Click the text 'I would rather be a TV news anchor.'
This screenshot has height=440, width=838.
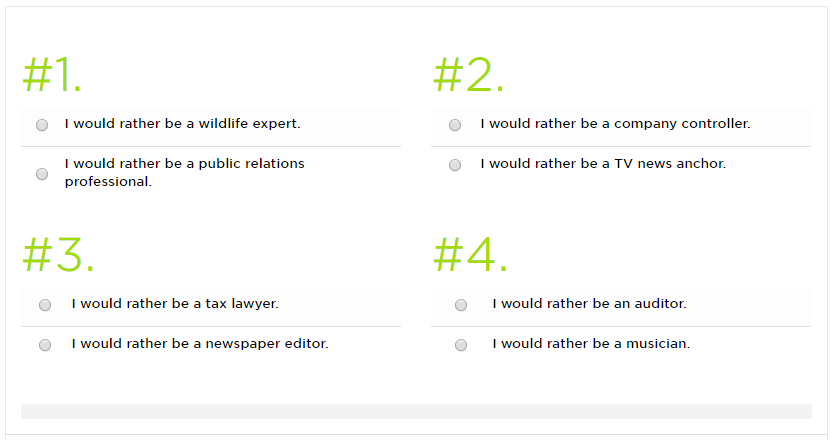(x=603, y=164)
